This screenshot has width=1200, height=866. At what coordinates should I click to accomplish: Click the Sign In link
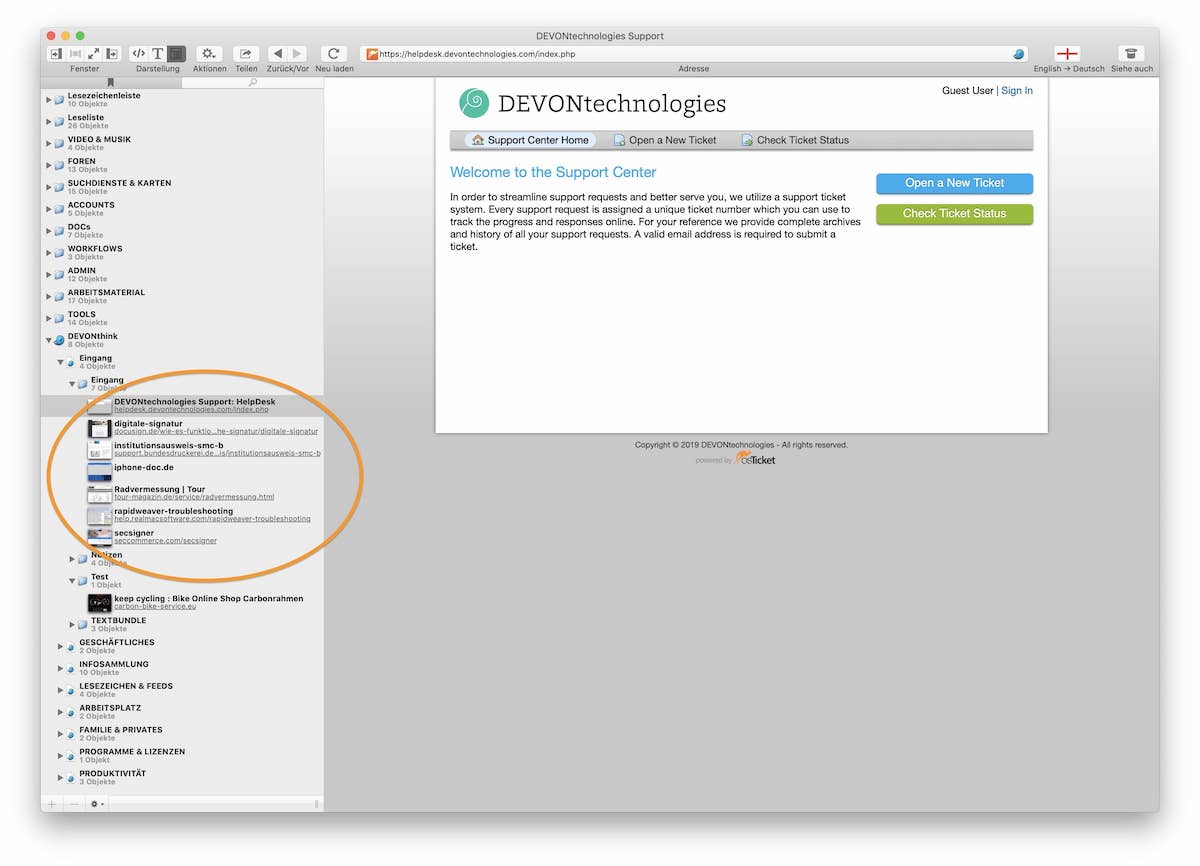coord(1017,91)
